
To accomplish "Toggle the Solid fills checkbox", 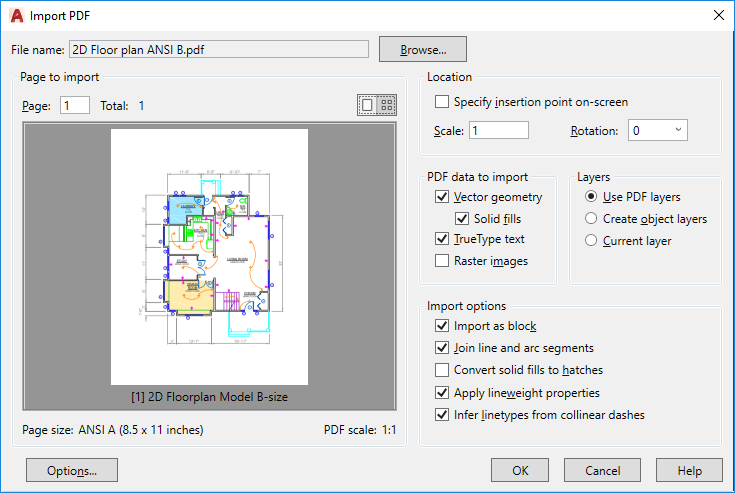I will pos(462,219).
